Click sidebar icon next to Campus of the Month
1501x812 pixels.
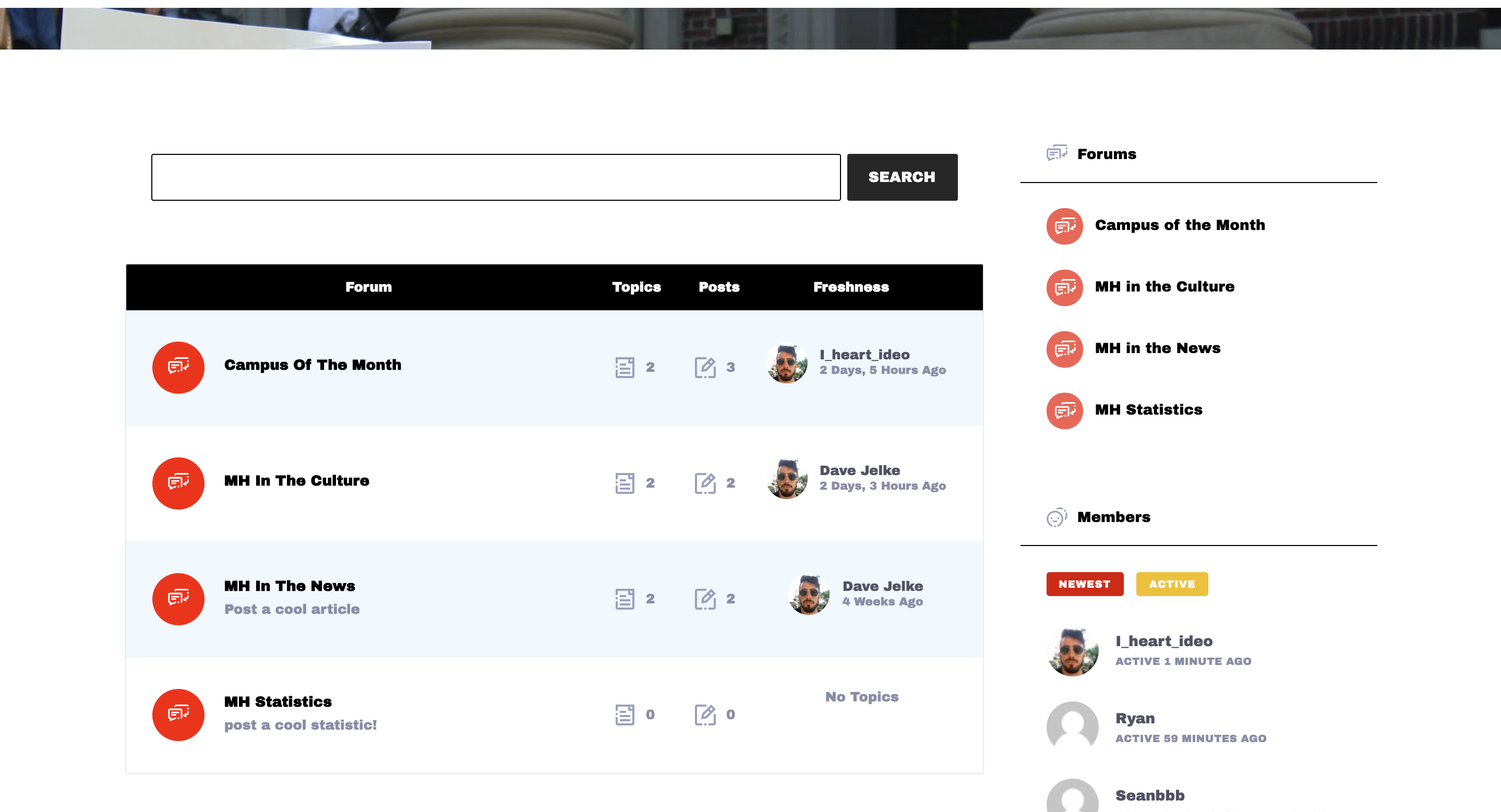coord(1064,226)
